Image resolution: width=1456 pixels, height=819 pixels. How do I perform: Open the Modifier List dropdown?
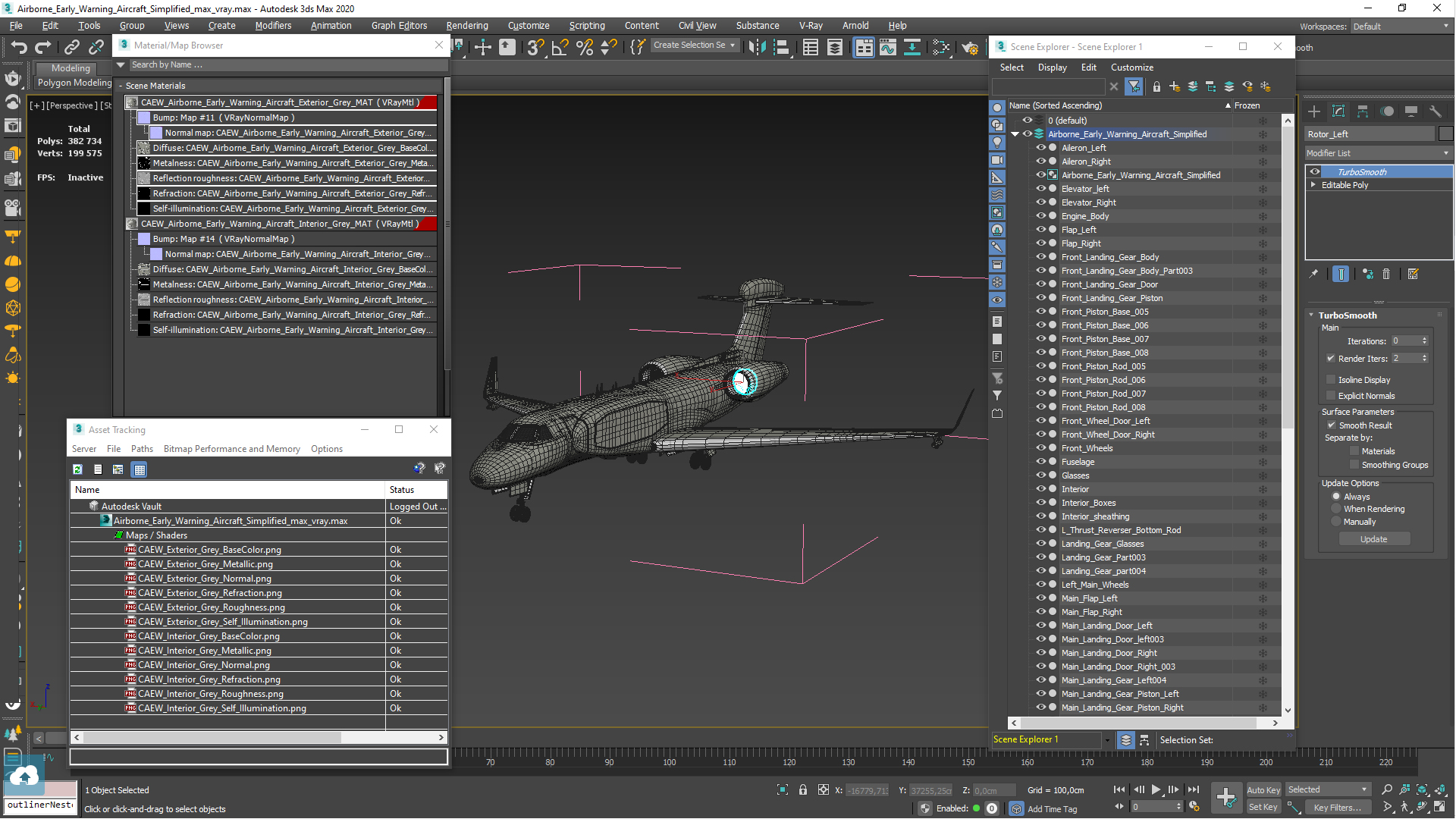1378,153
